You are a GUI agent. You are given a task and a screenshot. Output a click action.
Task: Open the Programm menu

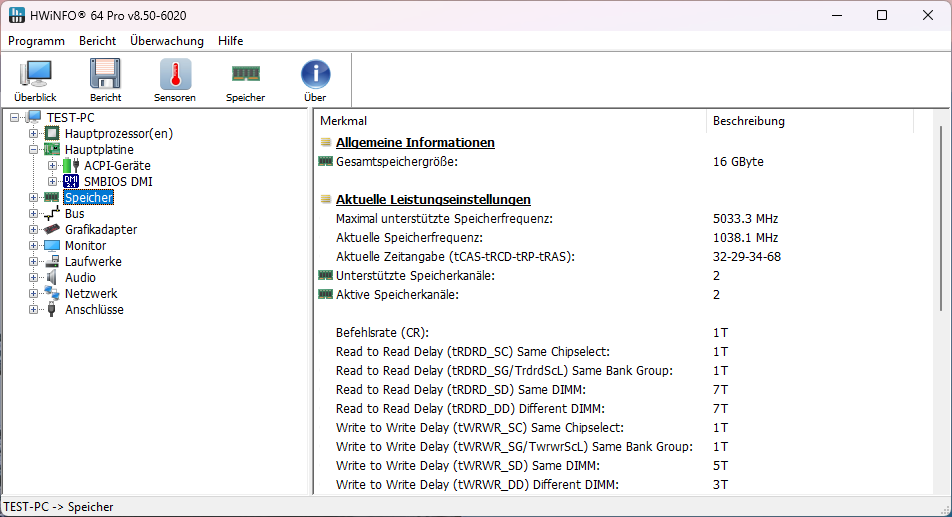[36, 41]
